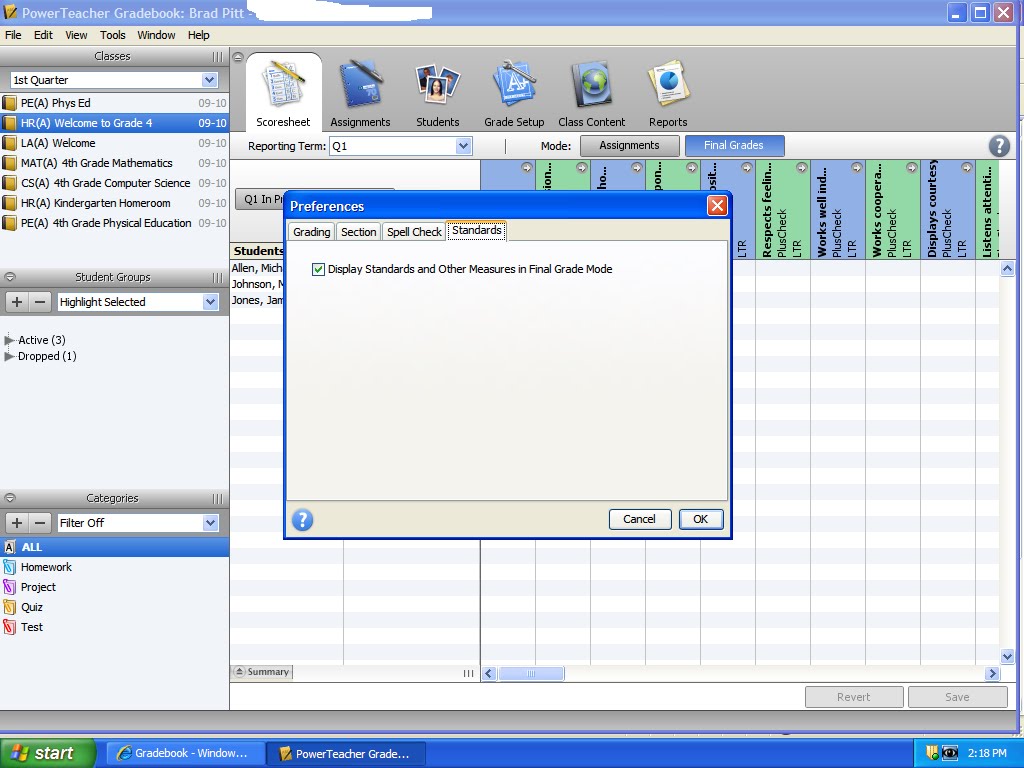Viewport: 1024px width, 768px height.
Task: Open the Assignments notebook icon
Action: click(x=360, y=84)
